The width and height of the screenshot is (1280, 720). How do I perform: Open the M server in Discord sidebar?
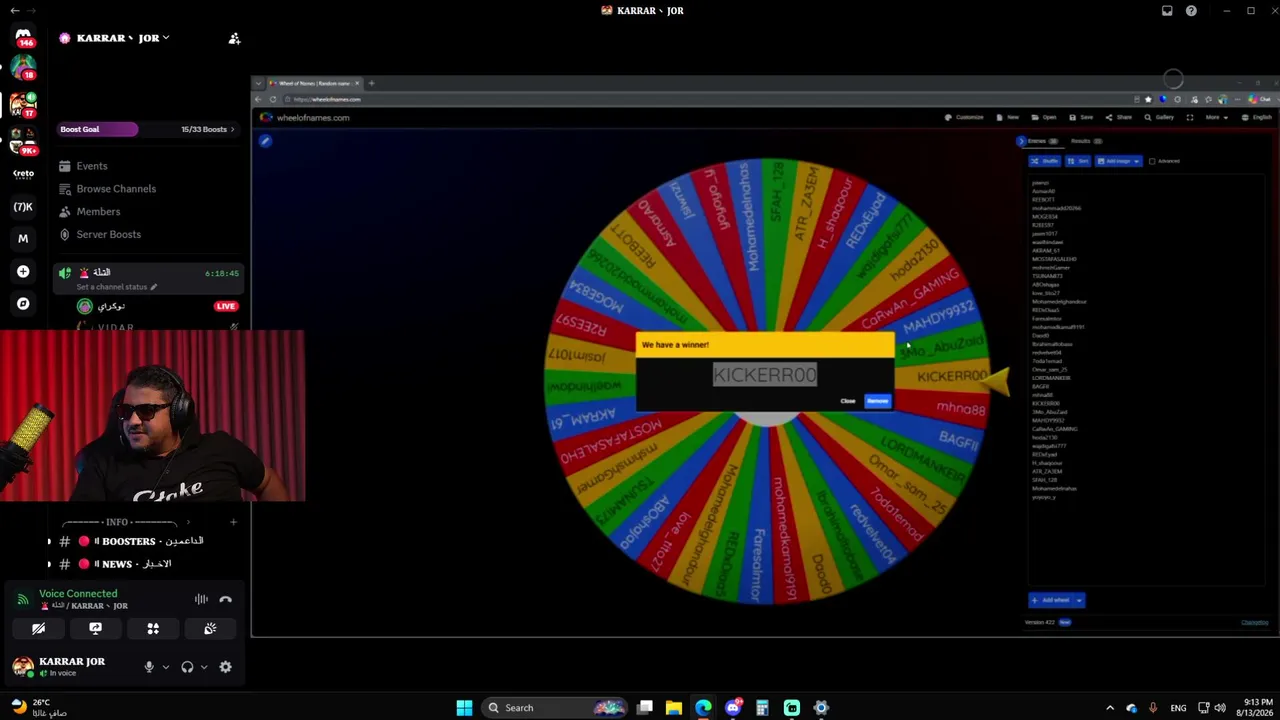click(23, 239)
